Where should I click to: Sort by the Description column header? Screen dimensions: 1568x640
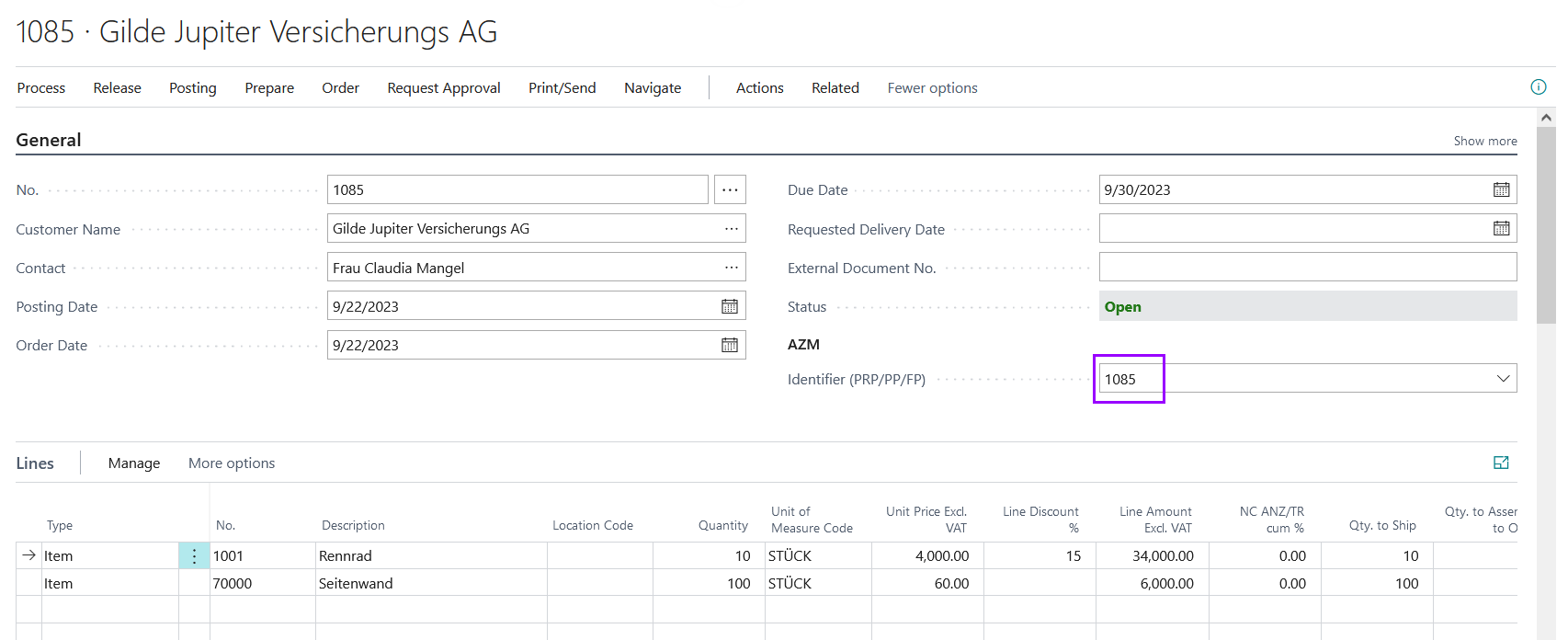[353, 525]
